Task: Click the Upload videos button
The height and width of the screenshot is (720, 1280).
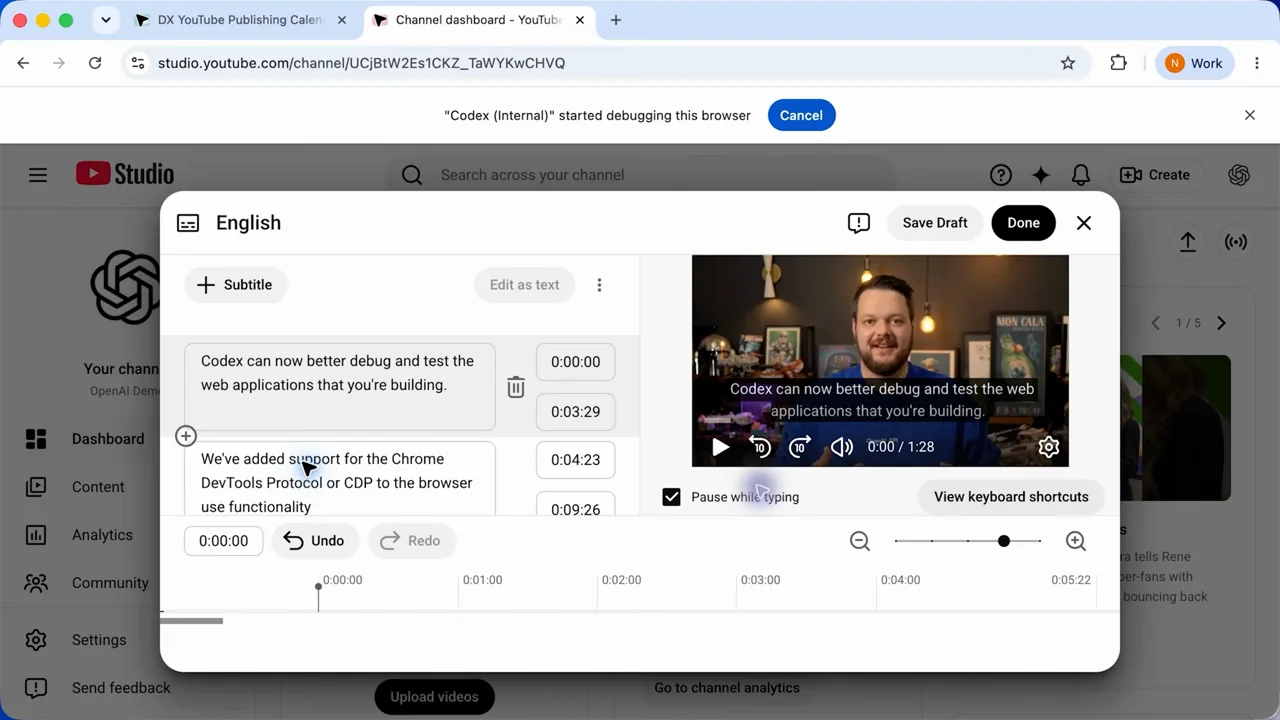Action: 434,697
